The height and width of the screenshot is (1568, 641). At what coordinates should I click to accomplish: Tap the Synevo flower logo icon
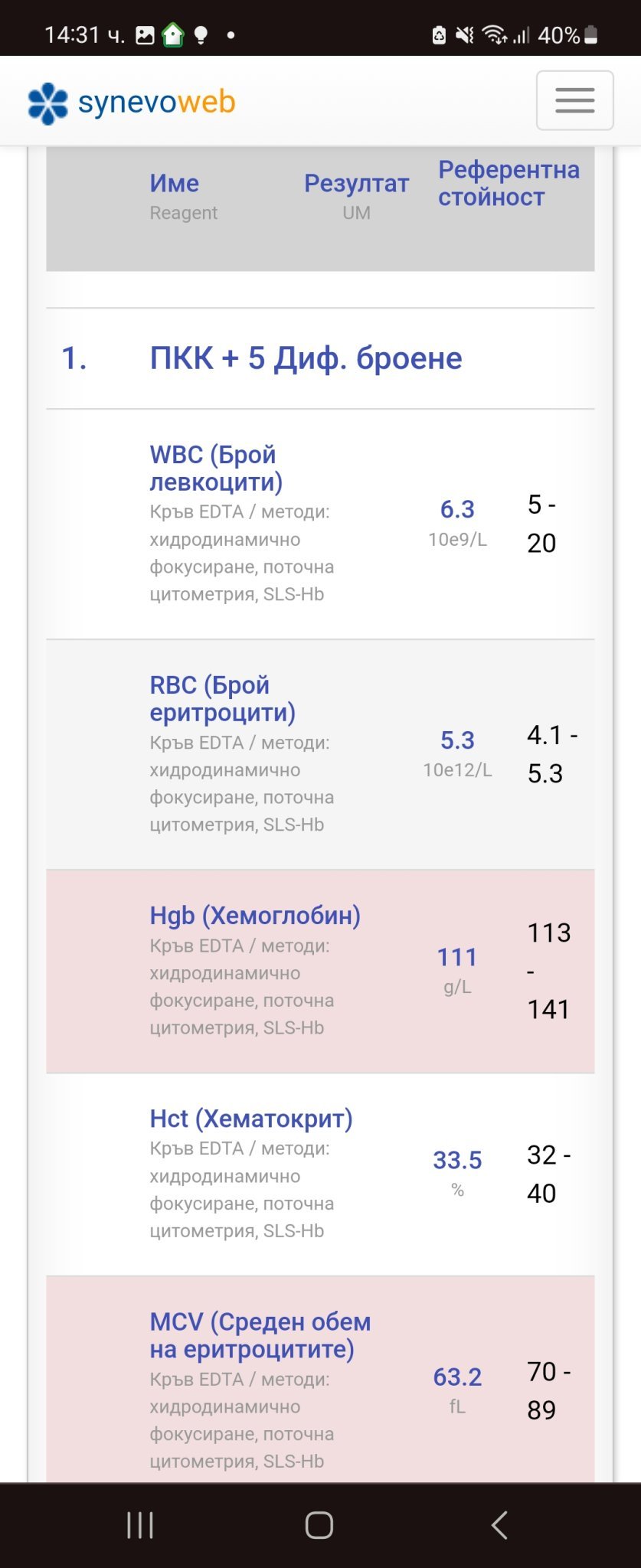click(47, 103)
